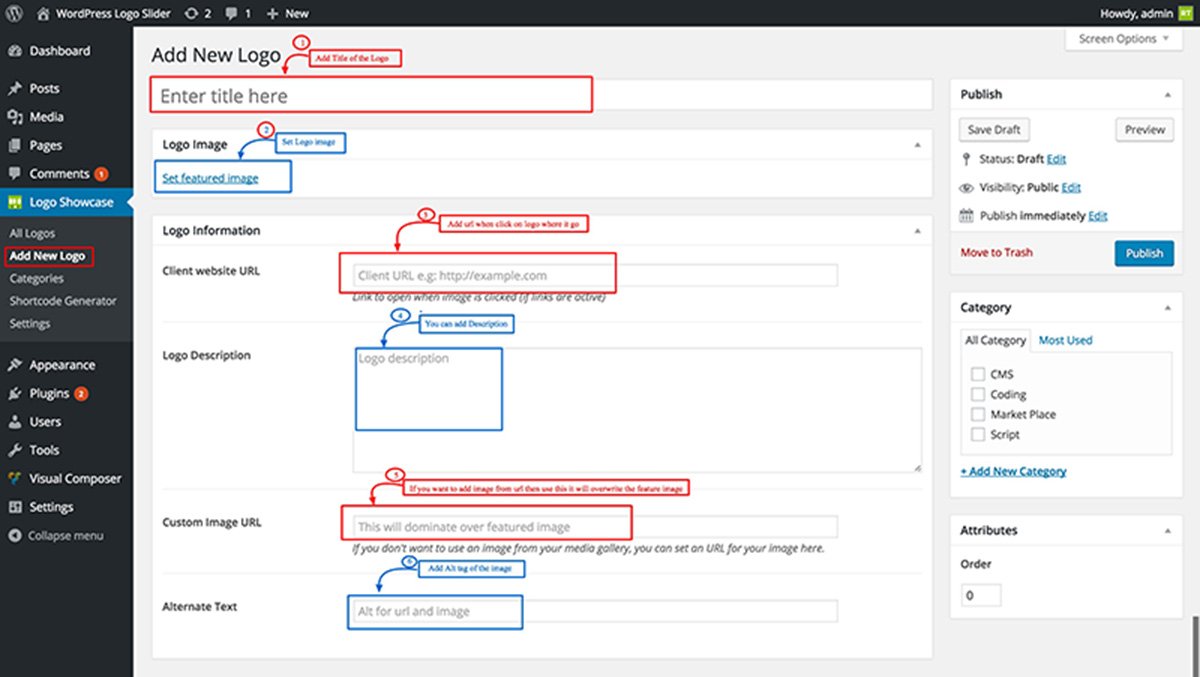Select Add New Logo submenu item
The width and height of the screenshot is (1200, 677).
pyautogui.click(x=48, y=256)
